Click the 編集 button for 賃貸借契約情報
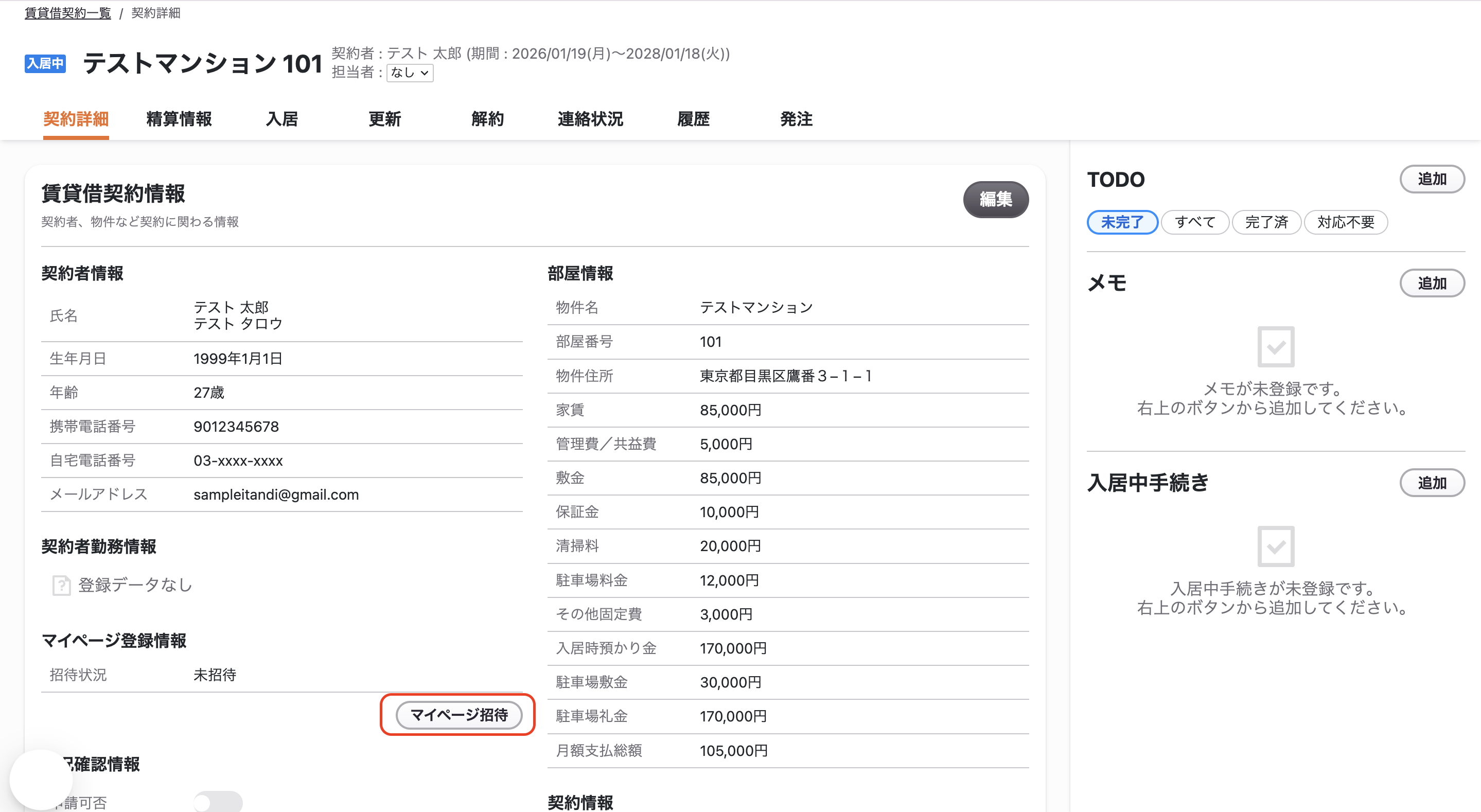Screen dimensions: 1481x812 (996, 200)
